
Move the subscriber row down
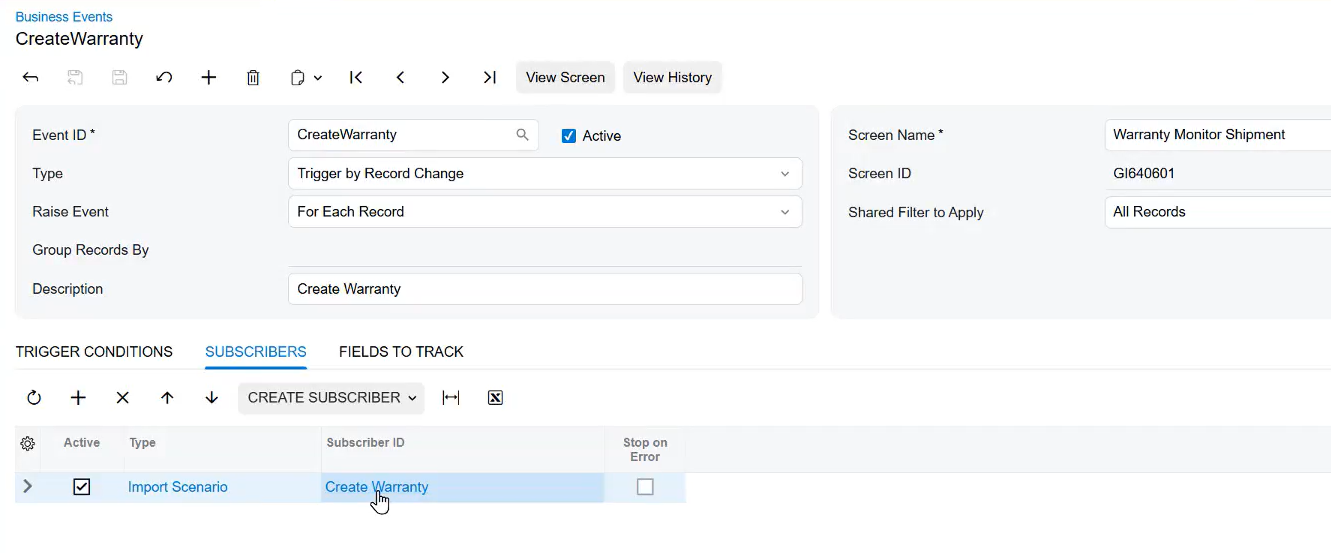(x=211, y=398)
